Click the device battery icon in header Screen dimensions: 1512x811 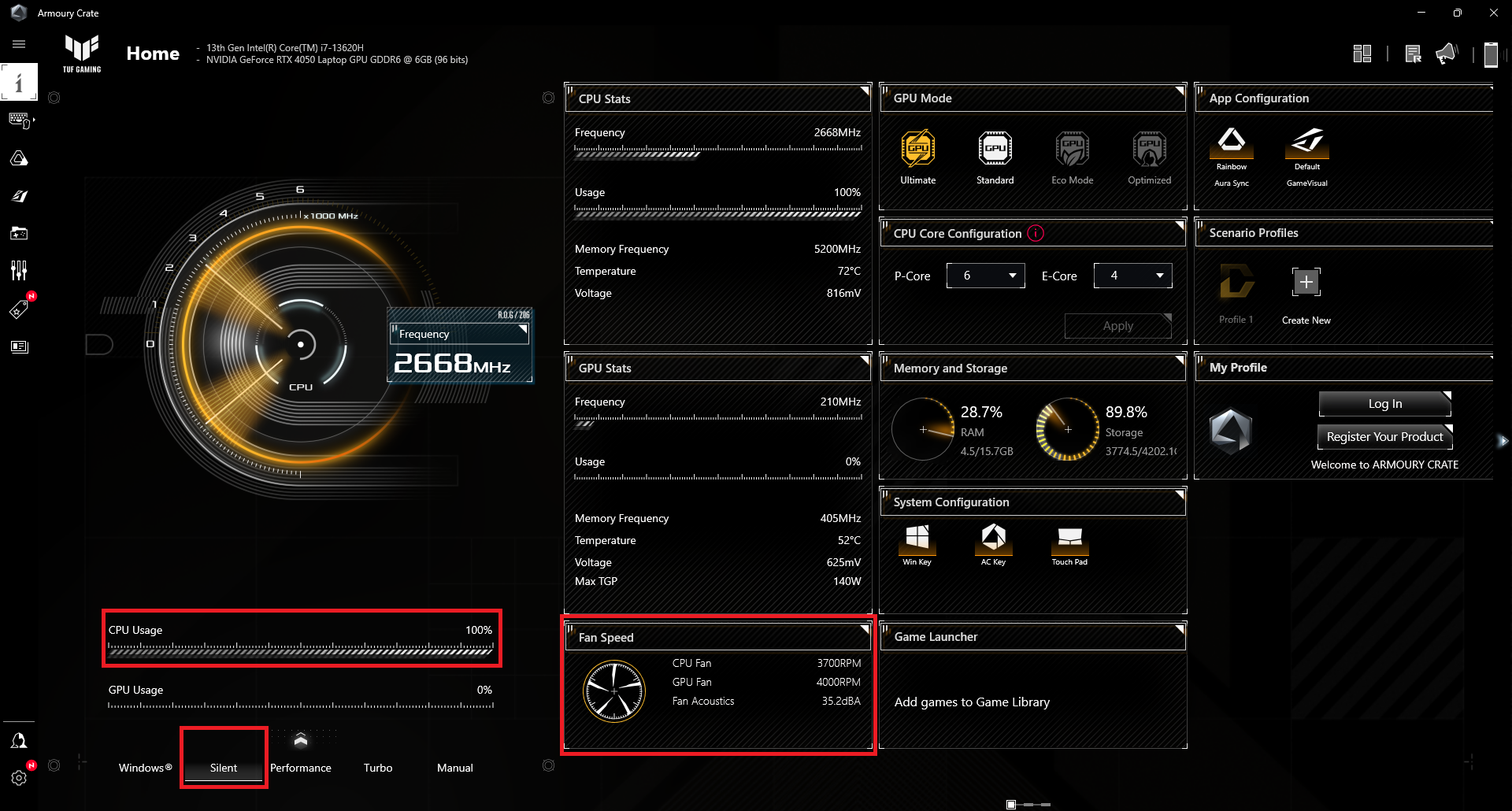[x=1491, y=54]
